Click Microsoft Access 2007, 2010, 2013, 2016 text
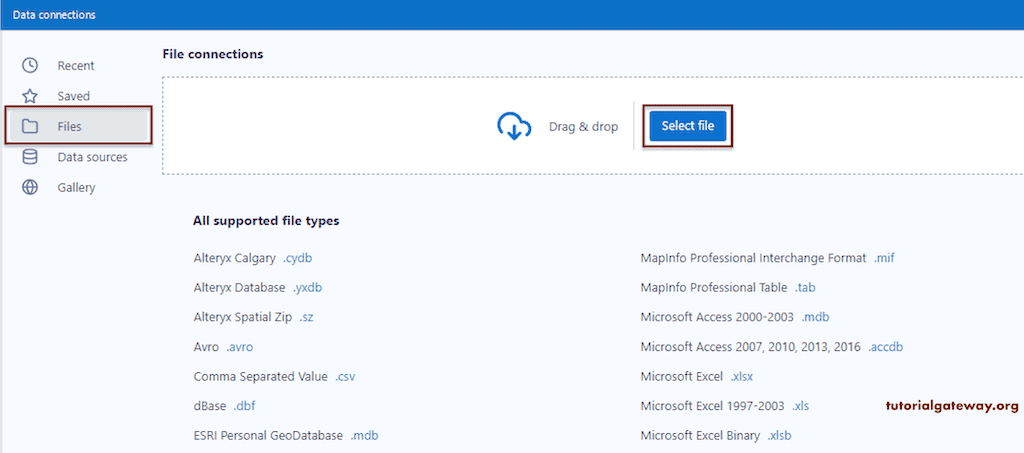The image size is (1024, 453). coord(751,347)
